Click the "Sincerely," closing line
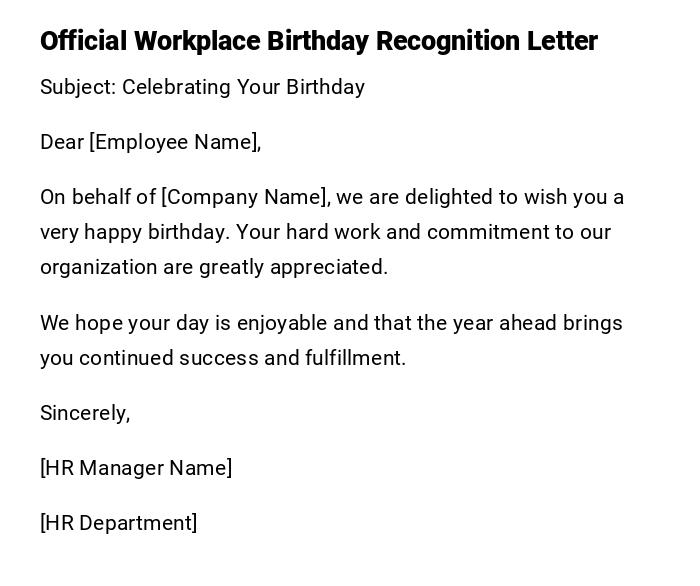Viewport: 700px width, 586px height. tap(85, 413)
